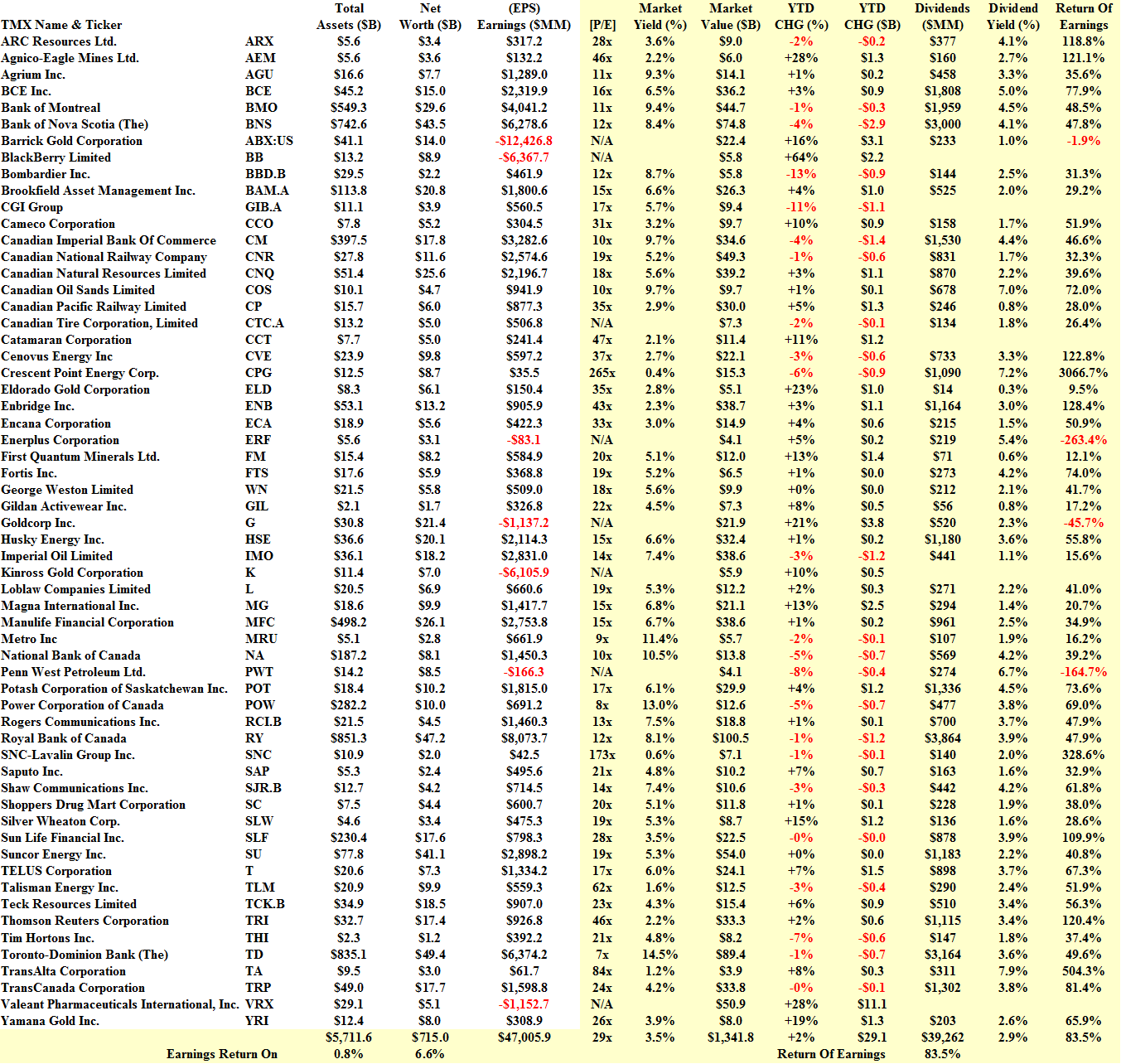Click SNC-Lavalin's 173x P/E cell

pyautogui.click(x=602, y=755)
